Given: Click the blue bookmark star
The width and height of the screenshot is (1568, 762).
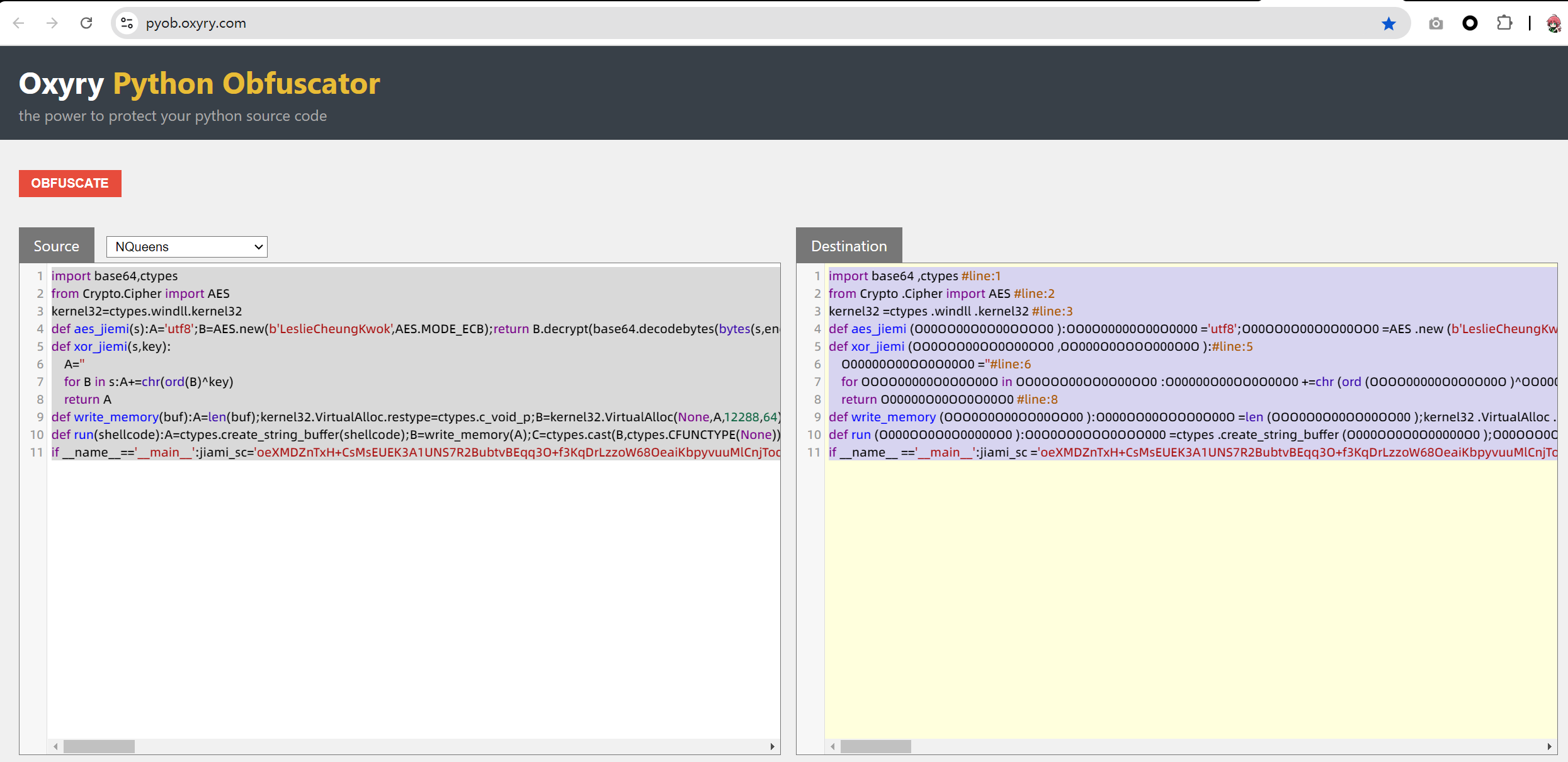Looking at the screenshot, I should pos(1389,24).
